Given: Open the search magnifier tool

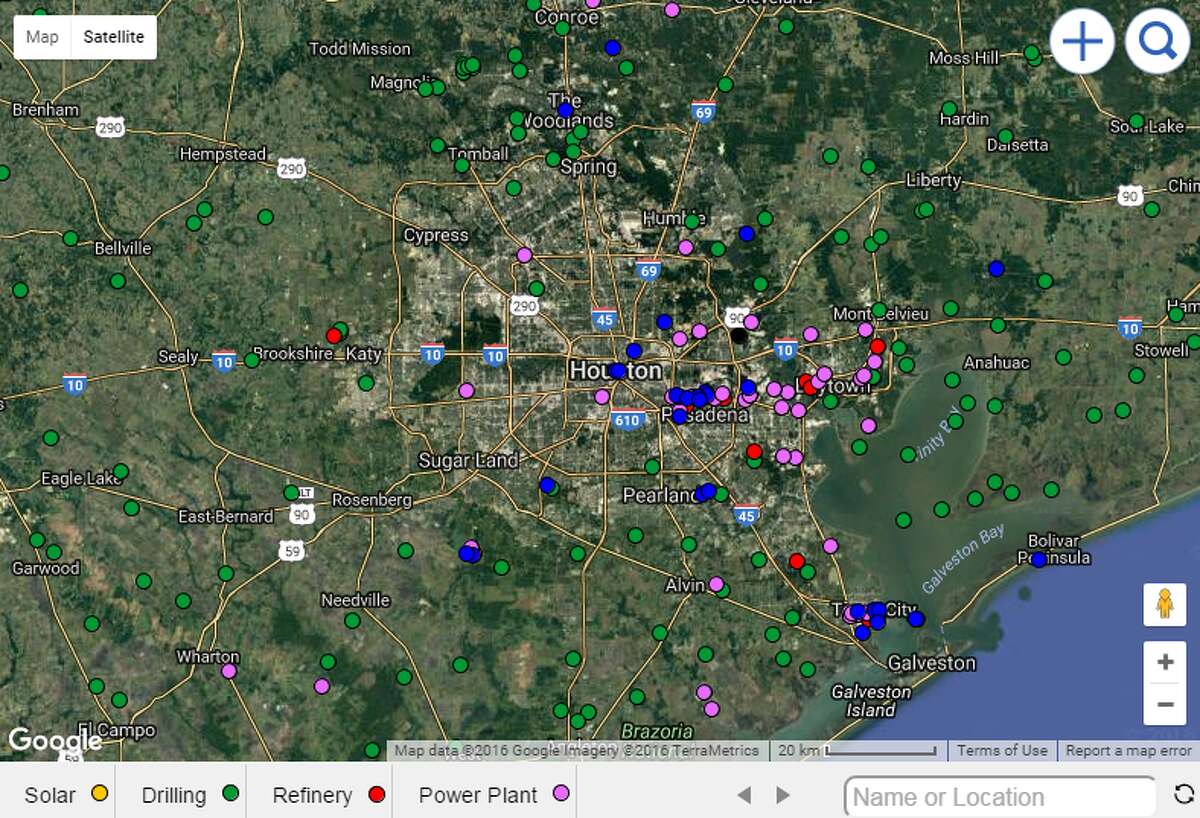Looking at the screenshot, I should [x=1157, y=42].
